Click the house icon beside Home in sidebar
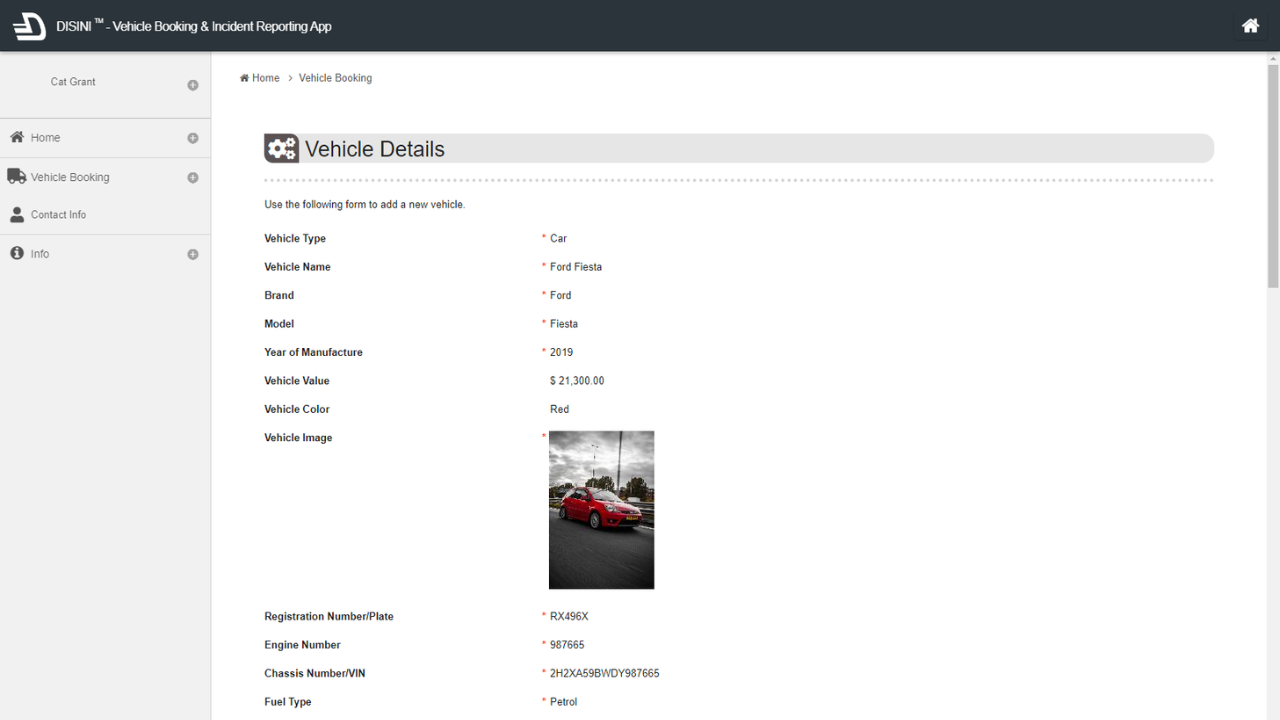Screen dimensions: 1280x720 pos(17,137)
